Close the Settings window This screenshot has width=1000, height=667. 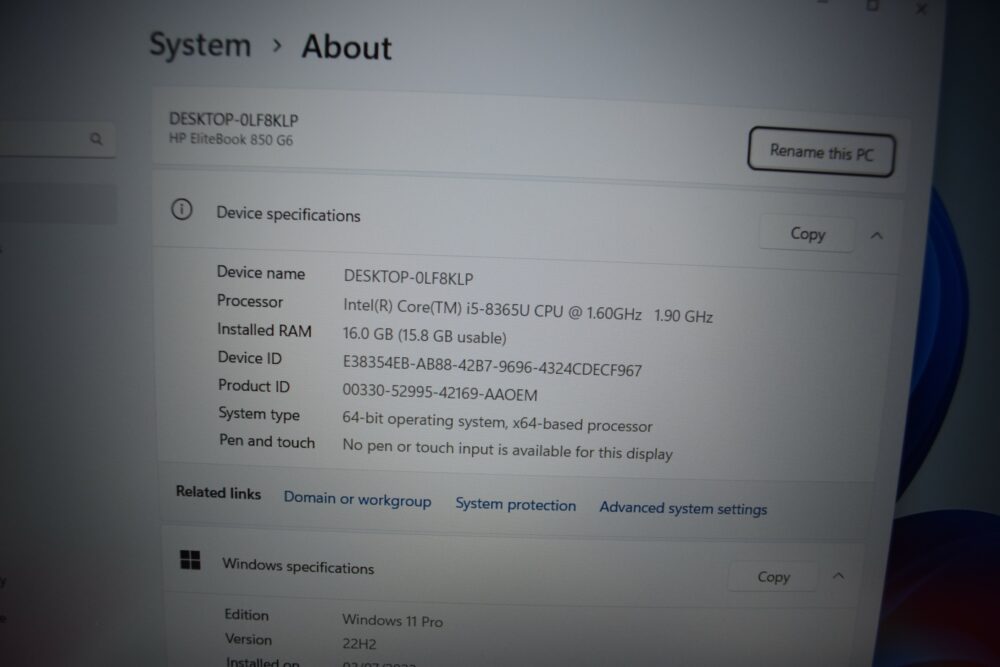pos(921,8)
